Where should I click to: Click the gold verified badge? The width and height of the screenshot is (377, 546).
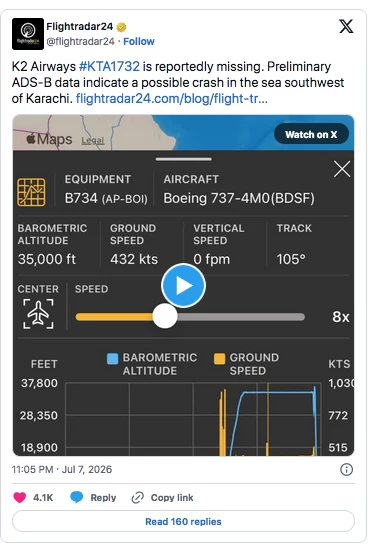(x=121, y=27)
